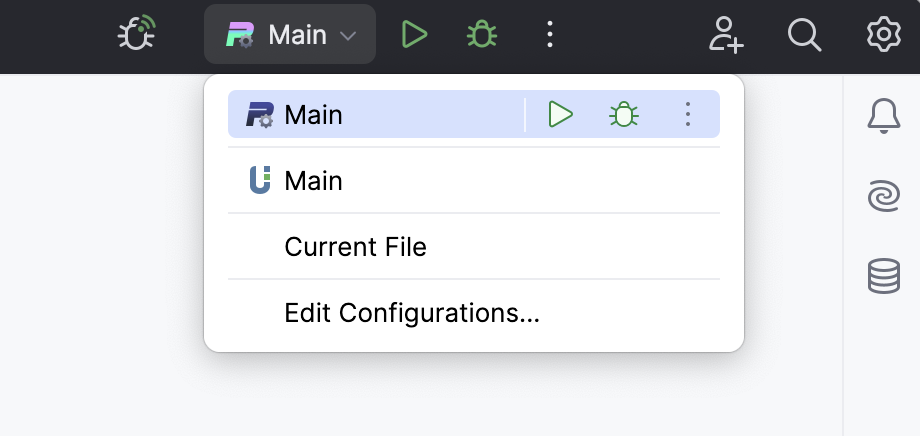Show more options for highlighted Main entry
The height and width of the screenshot is (436, 920).
pyautogui.click(x=687, y=115)
